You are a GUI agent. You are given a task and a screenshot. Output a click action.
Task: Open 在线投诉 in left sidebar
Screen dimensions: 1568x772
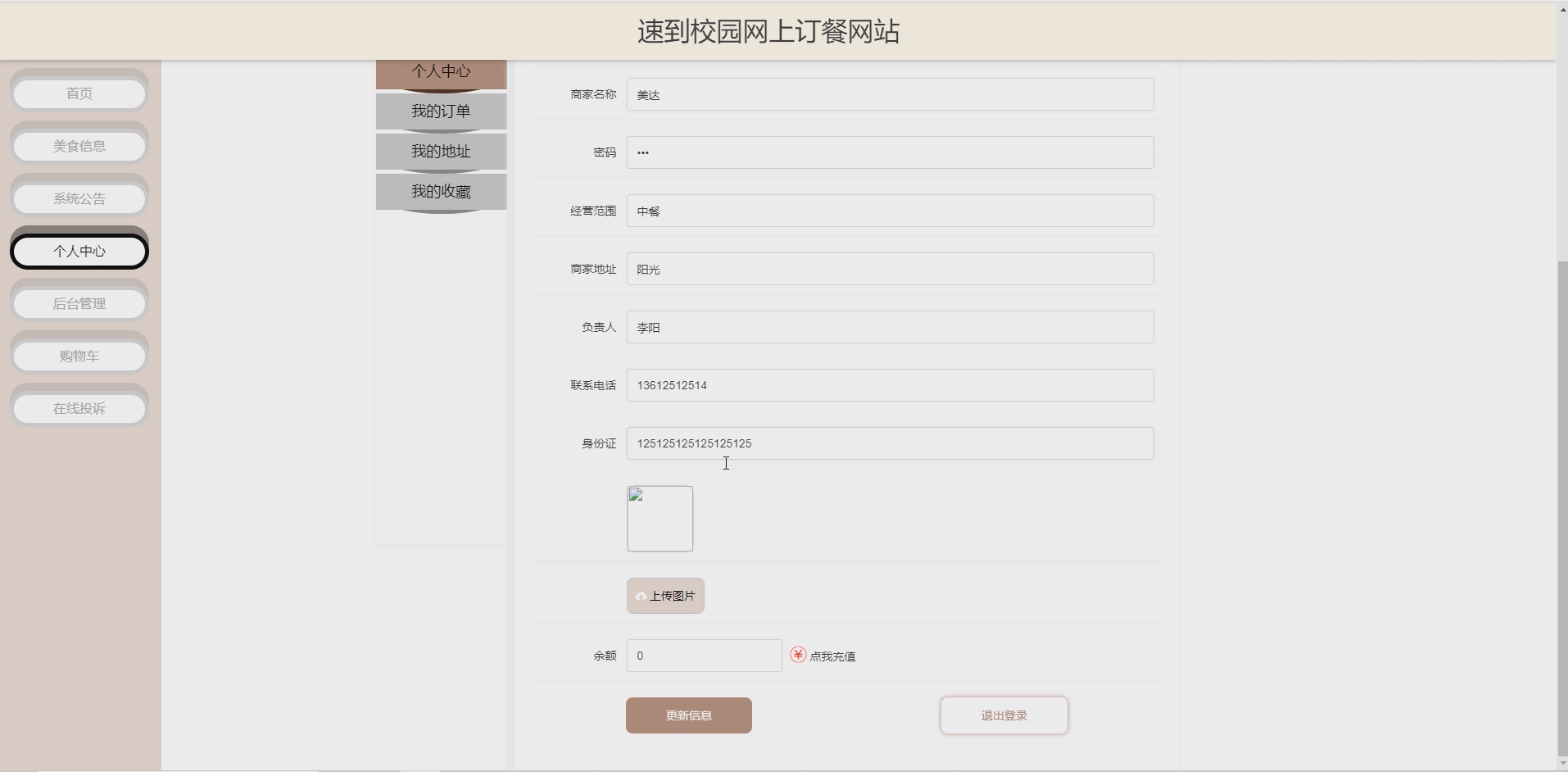(79, 408)
